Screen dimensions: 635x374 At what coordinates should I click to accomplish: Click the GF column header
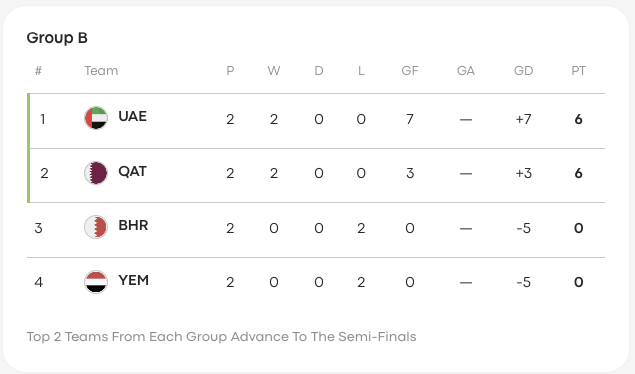410,71
